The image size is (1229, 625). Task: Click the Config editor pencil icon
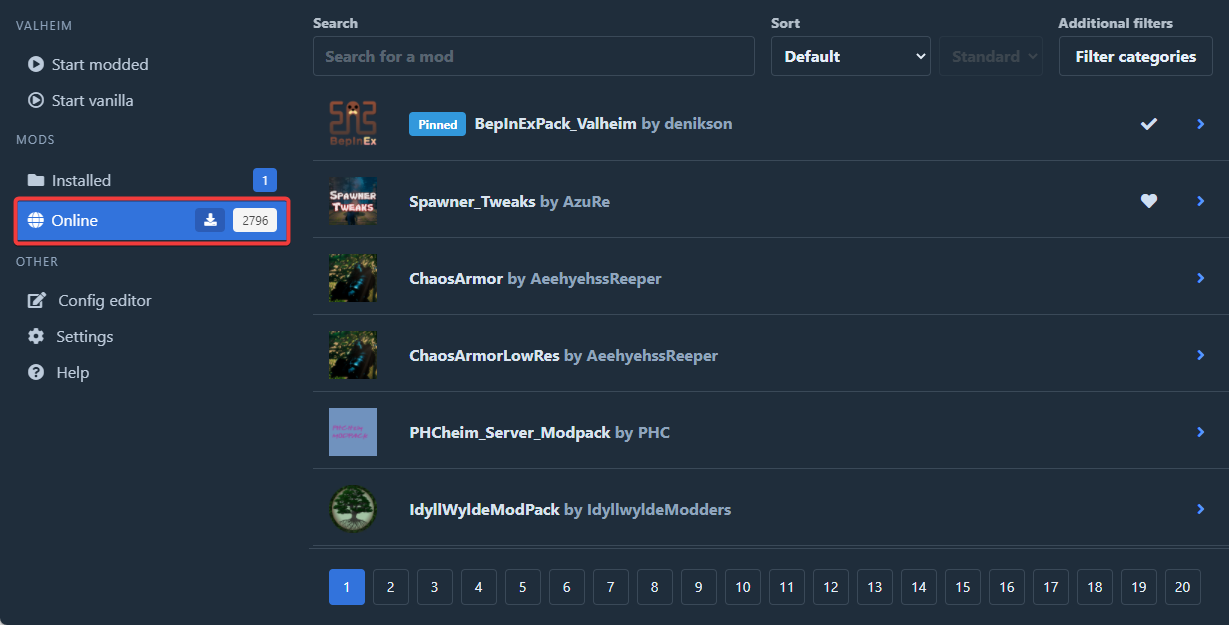click(x=37, y=300)
